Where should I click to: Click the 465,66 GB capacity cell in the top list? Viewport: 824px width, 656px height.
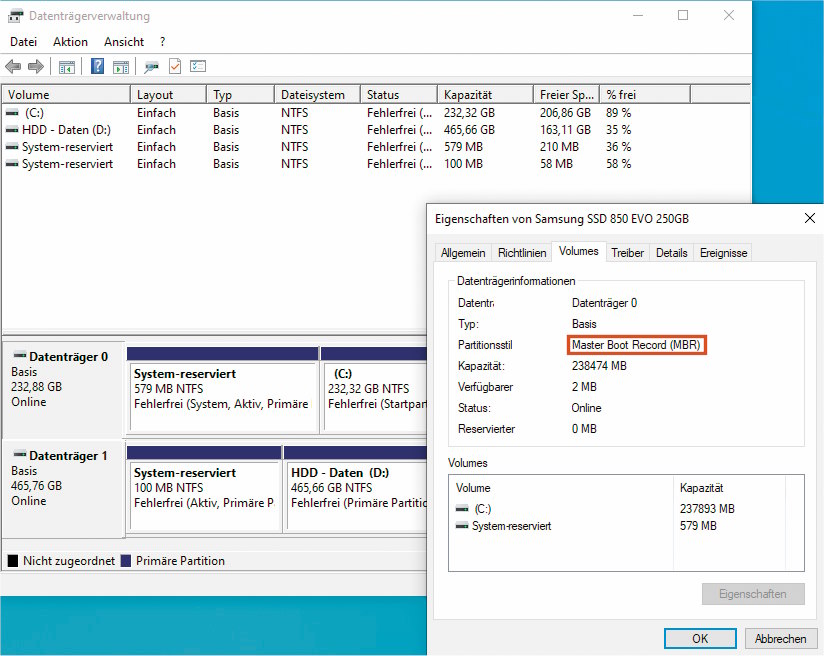pyautogui.click(x=469, y=130)
